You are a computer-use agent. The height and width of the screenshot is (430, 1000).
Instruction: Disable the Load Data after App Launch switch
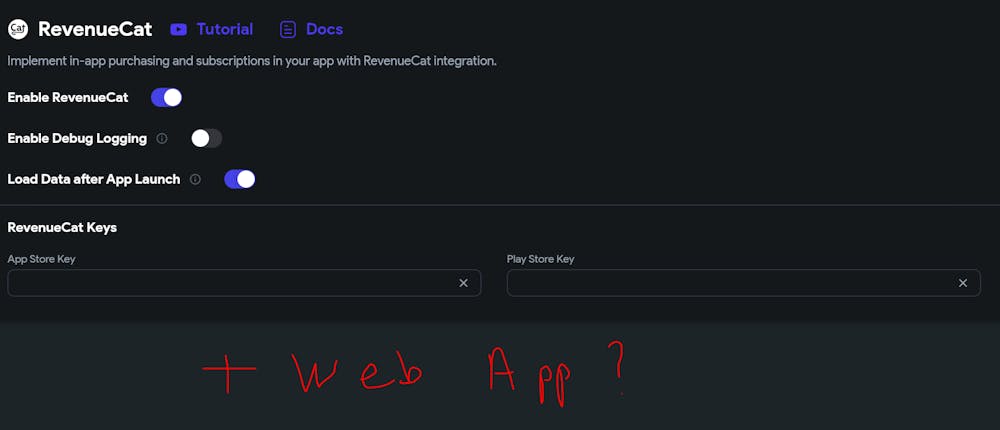240,179
